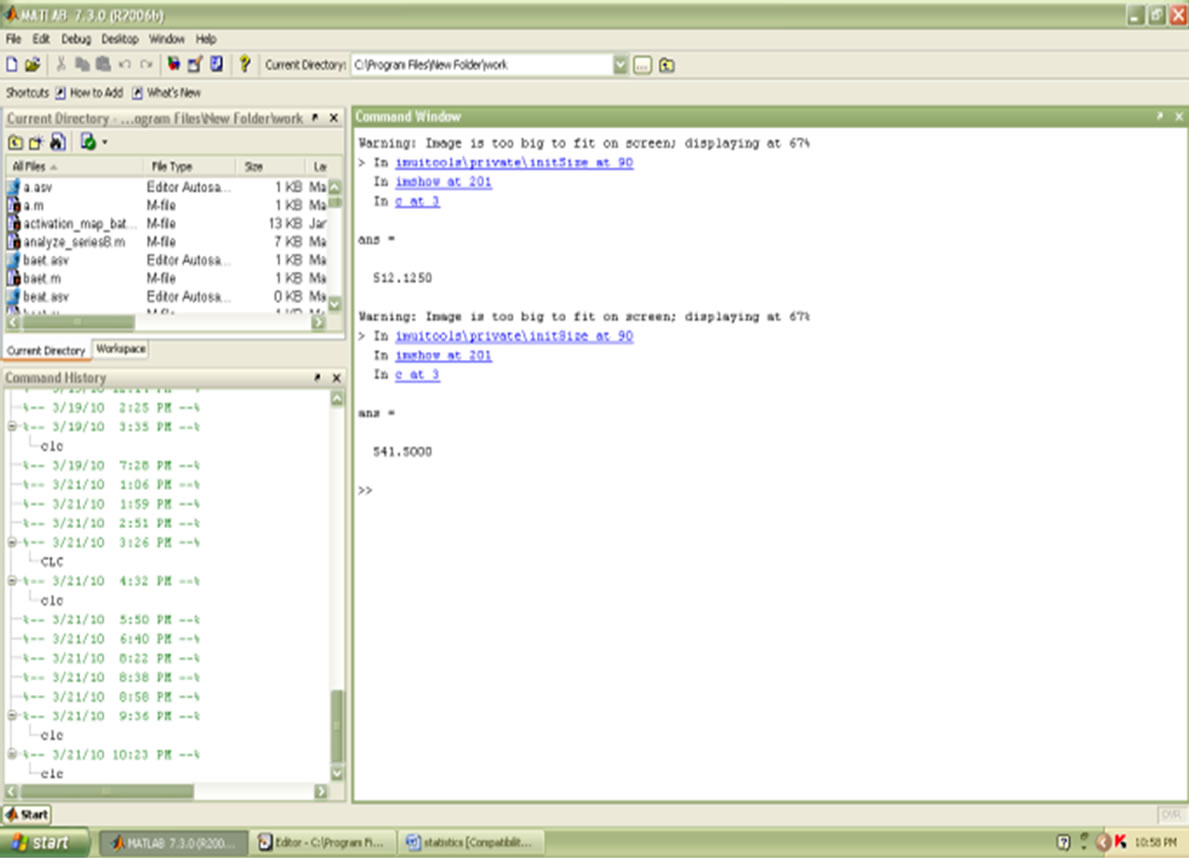Collapse the 3/21/10 10:23 PM history node
The width and height of the screenshot is (1189, 858).
pyautogui.click(x=12, y=755)
